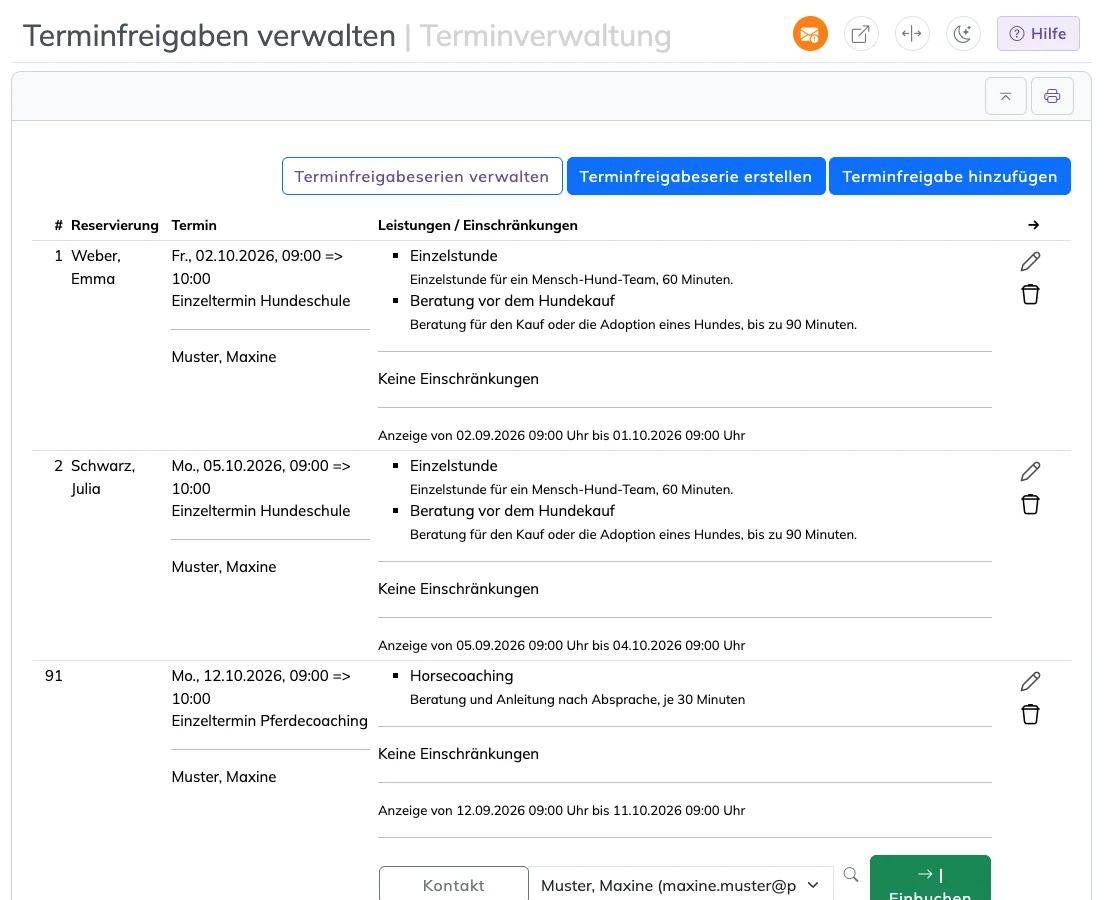
Task: Click the contact search magnifier icon
Action: click(851, 875)
